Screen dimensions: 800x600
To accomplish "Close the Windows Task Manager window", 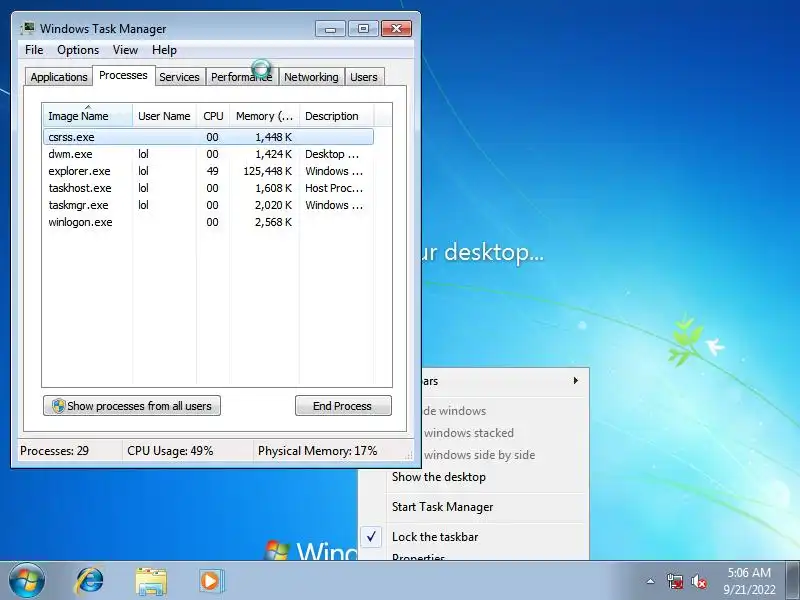I will [396, 29].
